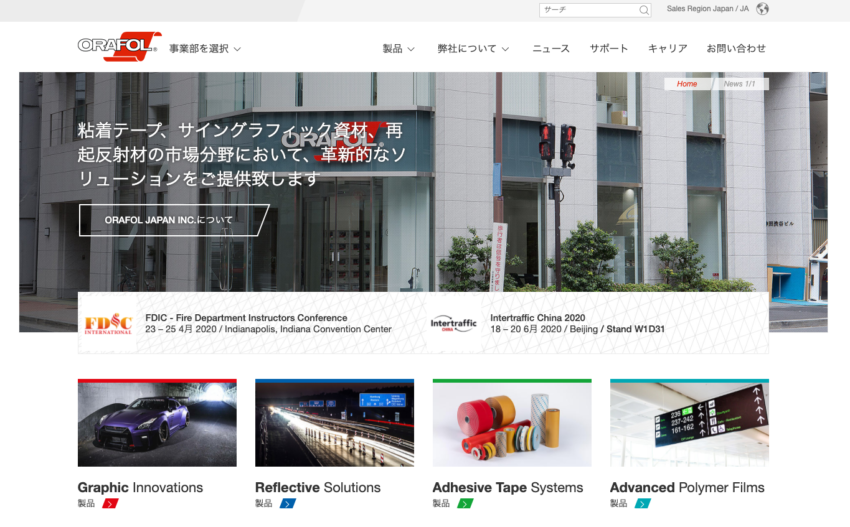Viewport: 850px width, 527px height.
Task: Click the Adhesive Tape Systems heading
Action: tap(507, 487)
